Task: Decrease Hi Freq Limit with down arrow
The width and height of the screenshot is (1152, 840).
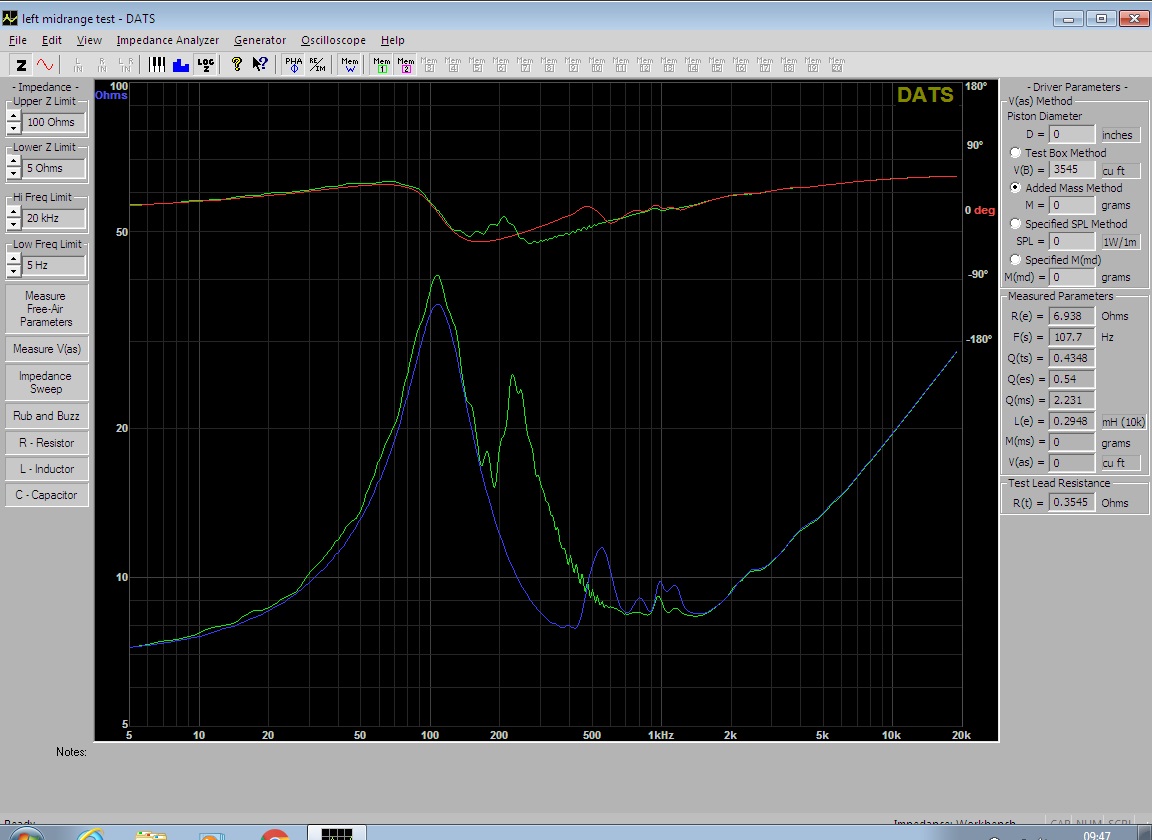Action: [13, 224]
